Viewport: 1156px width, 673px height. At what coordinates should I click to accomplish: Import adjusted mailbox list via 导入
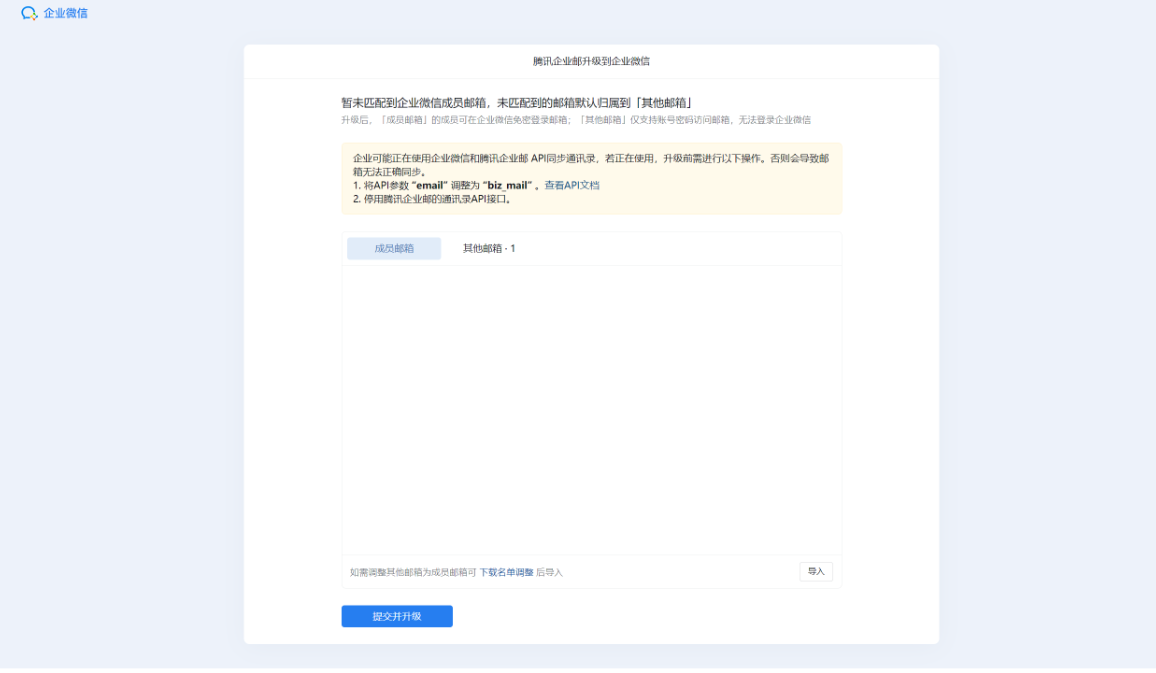tap(815, 570)
